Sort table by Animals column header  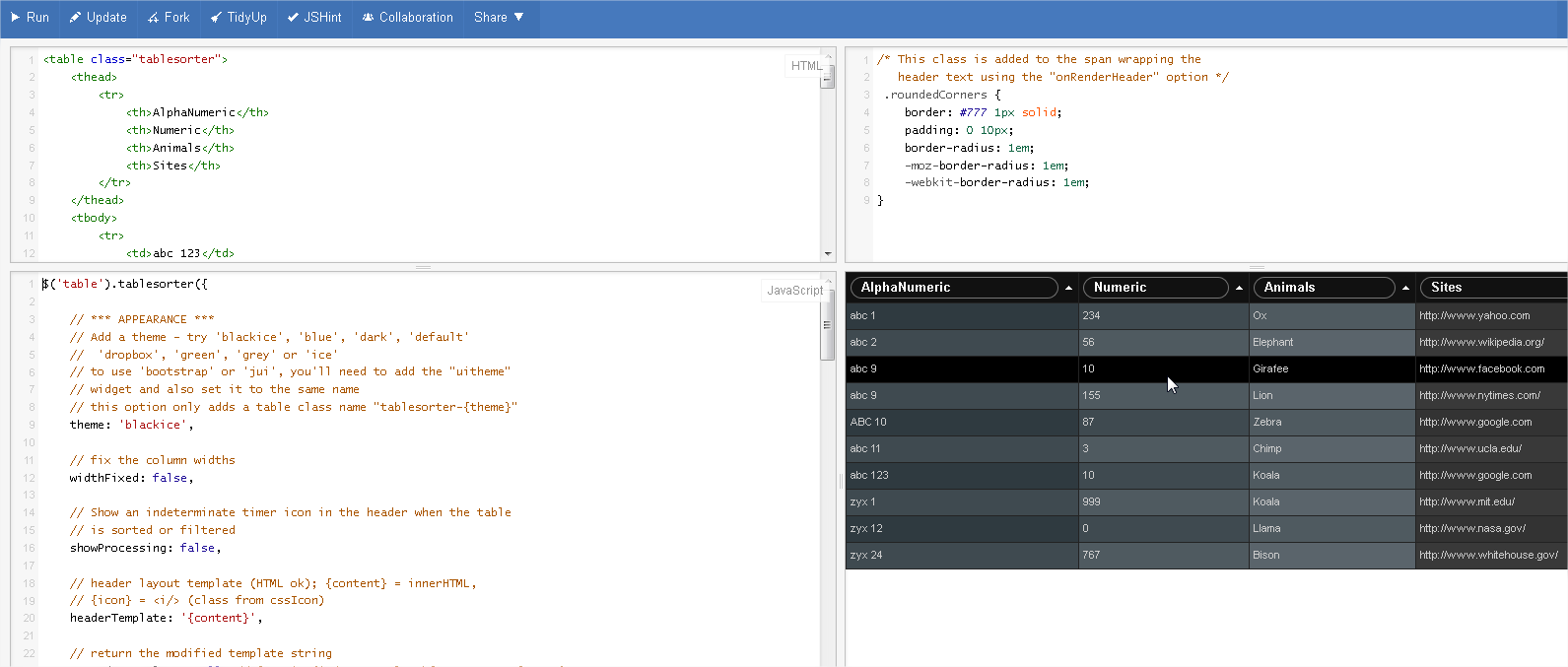coord(1325,288)
